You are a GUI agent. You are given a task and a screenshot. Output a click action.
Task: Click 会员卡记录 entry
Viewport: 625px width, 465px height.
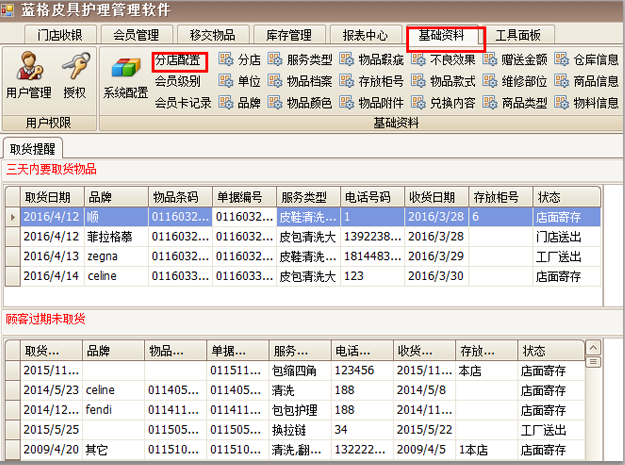pos(183,102)
